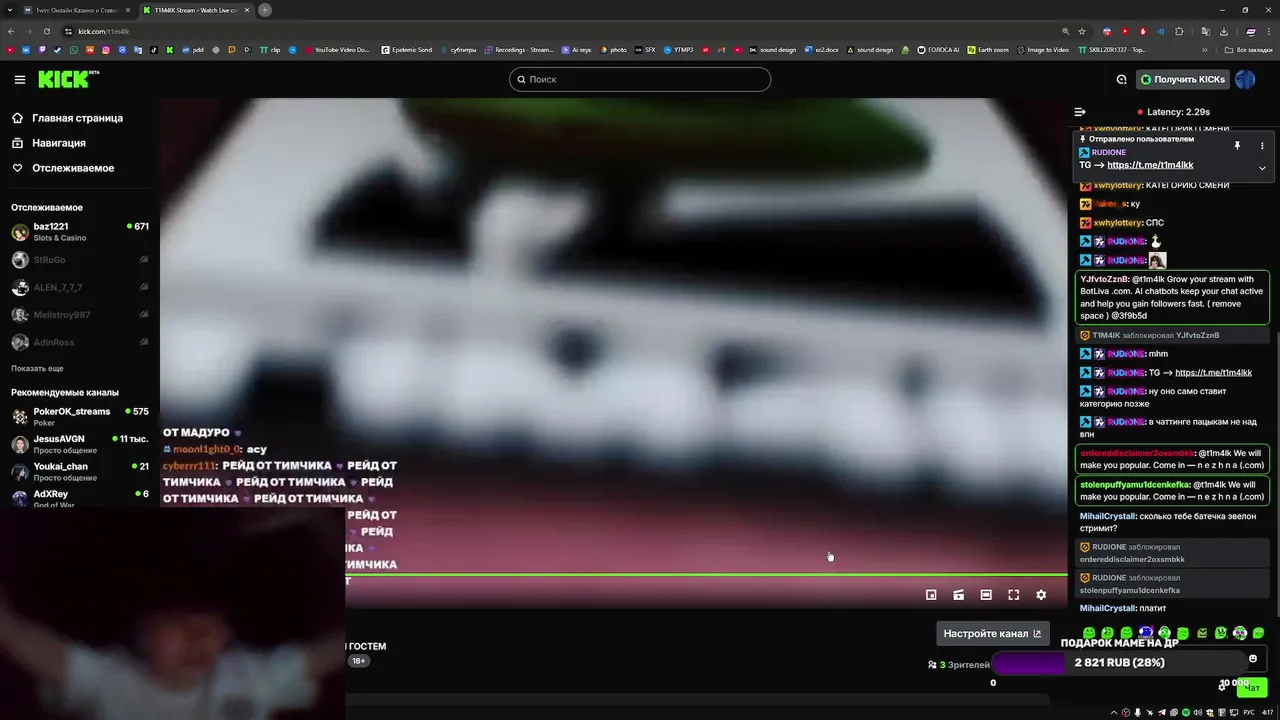Open video player settings gear
Viewport: 1280px width, 720px height.
[1041, 595]
